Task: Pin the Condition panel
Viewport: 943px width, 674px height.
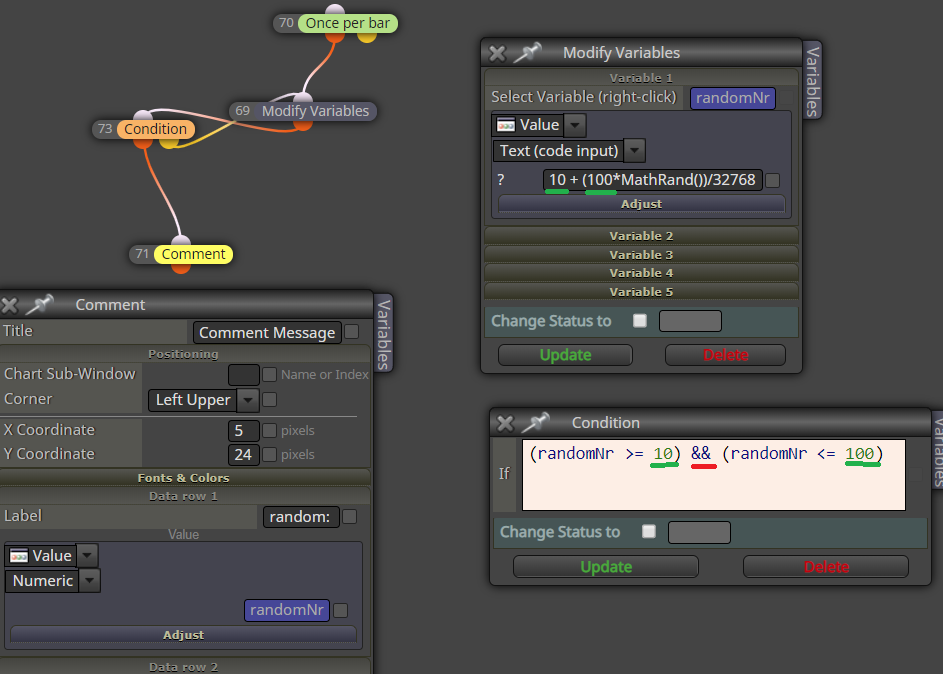Action: point(536,422)
